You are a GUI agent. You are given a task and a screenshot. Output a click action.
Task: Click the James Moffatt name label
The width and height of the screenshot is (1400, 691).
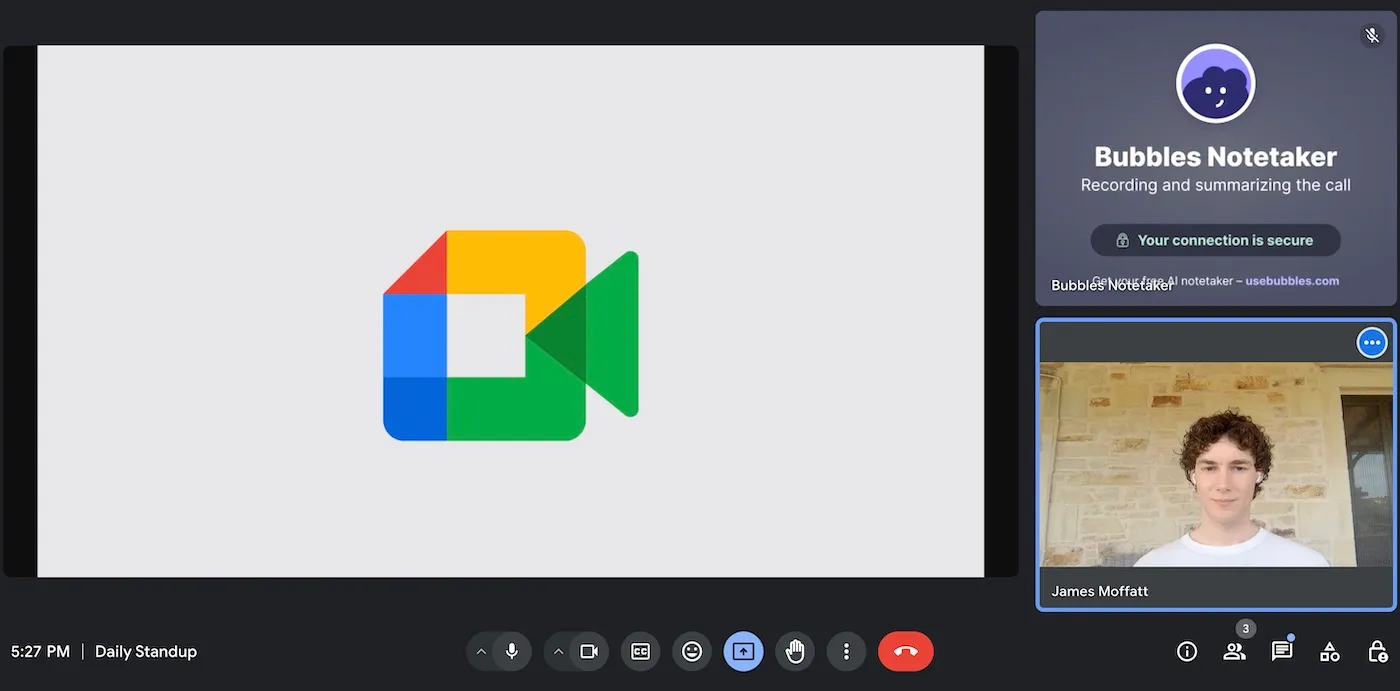(x=1100, y=591)
